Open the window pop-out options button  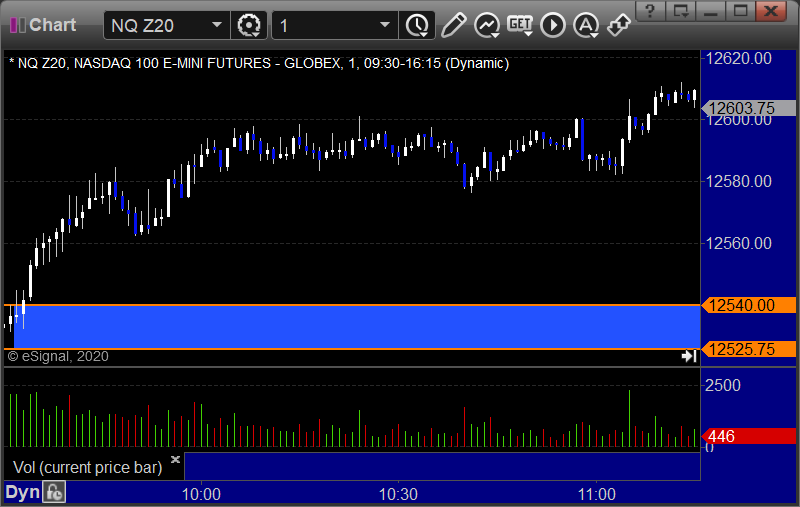click(x=681, y=11)
